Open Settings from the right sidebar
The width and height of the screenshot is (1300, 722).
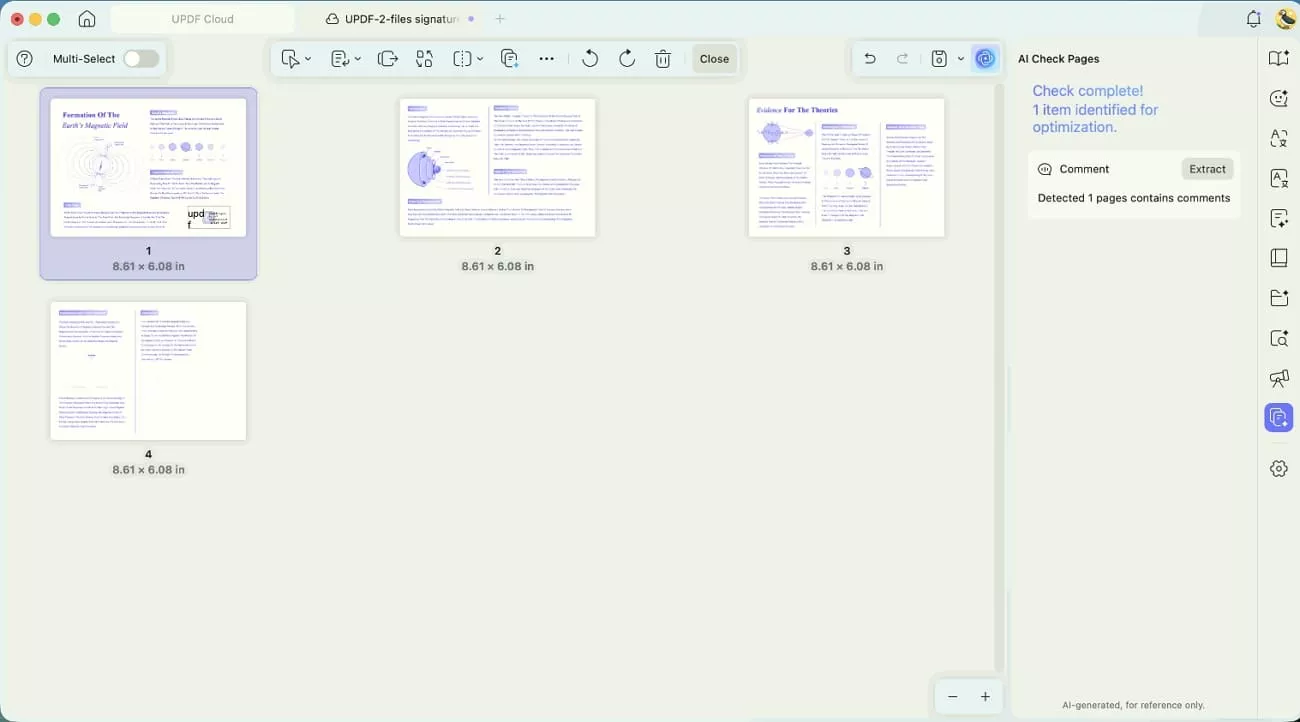pos(1279,467)
